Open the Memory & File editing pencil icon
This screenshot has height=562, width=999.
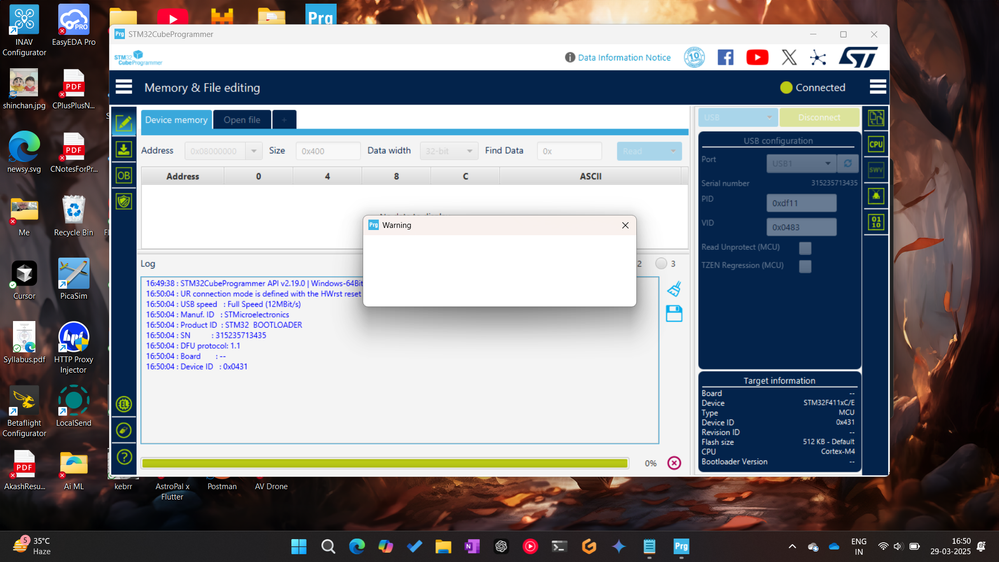[x=124, y=122]
